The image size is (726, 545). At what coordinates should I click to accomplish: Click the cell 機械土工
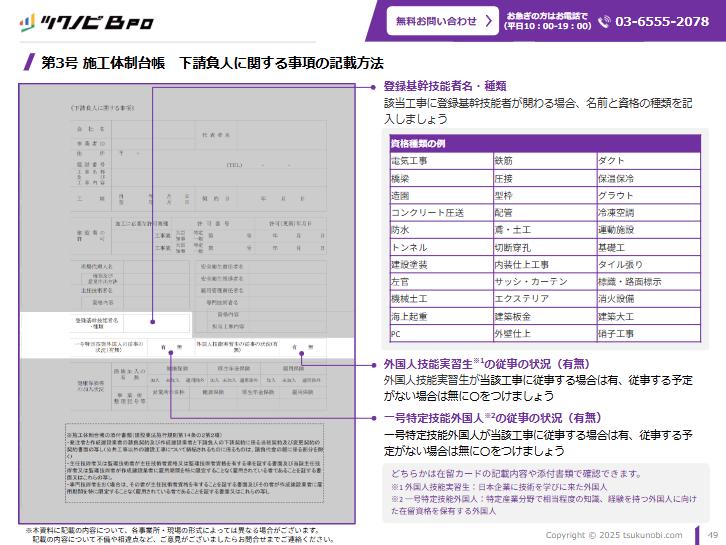441,299
